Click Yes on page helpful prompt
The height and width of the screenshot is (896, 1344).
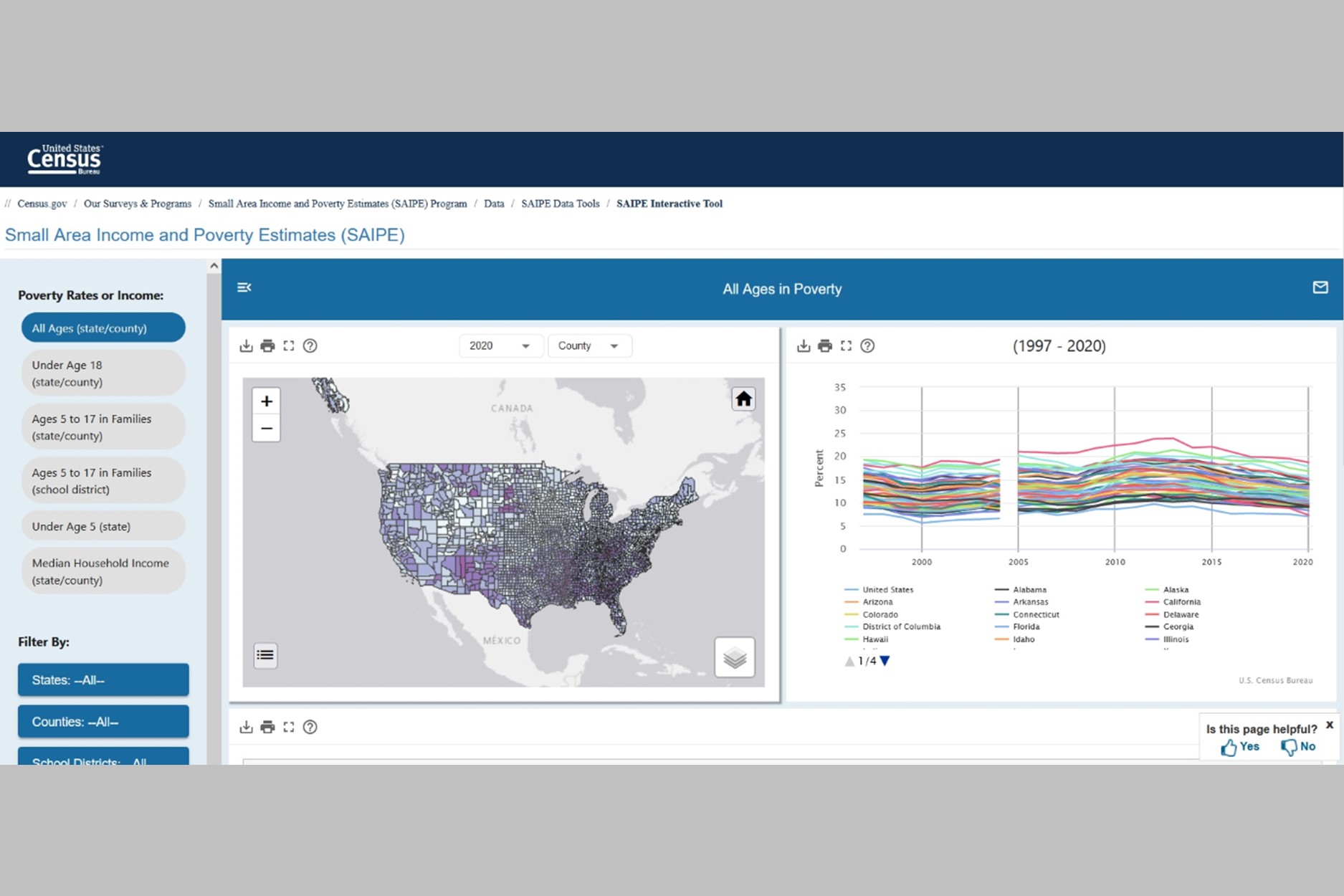click(1241, 747)
